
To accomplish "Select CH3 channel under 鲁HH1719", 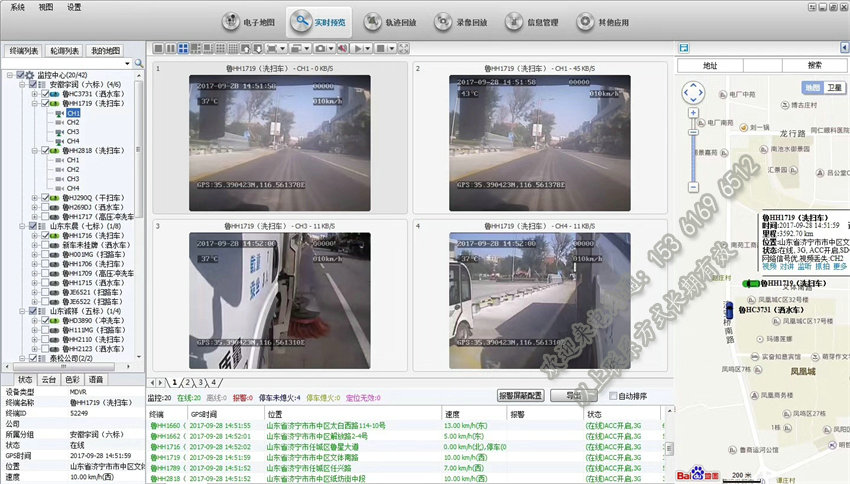I will (x=73, y=132).
